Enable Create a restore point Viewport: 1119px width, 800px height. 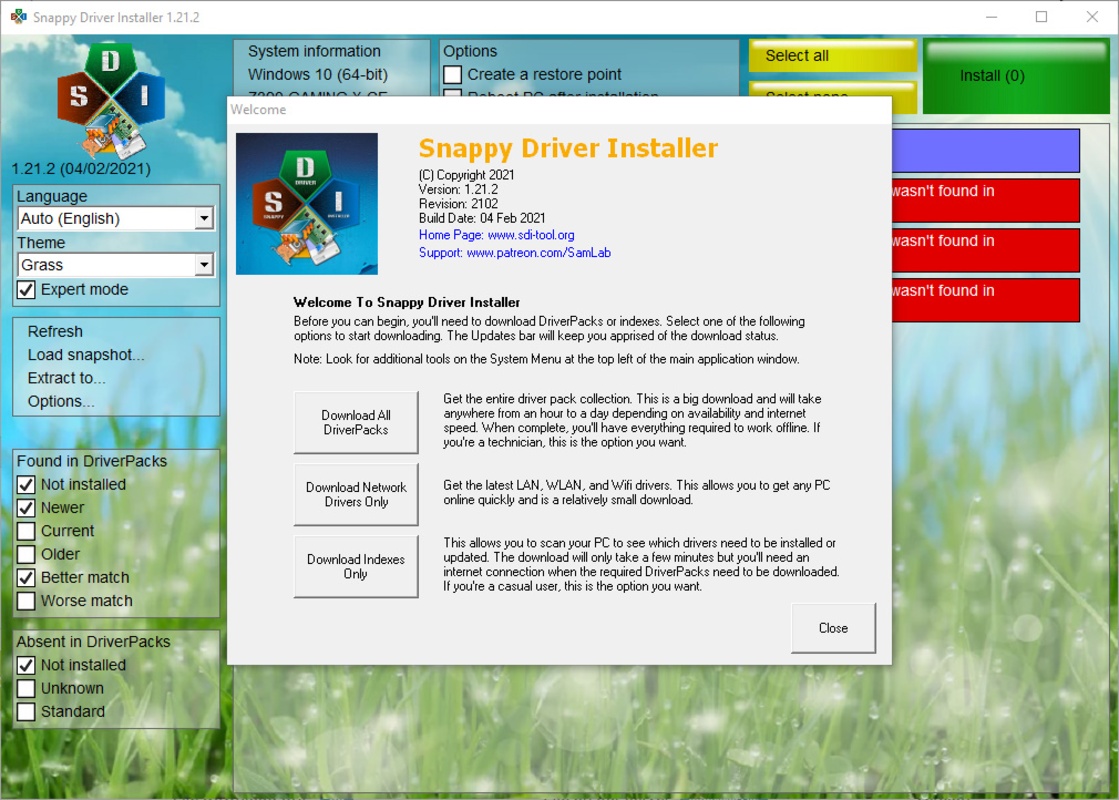(454, 74)
